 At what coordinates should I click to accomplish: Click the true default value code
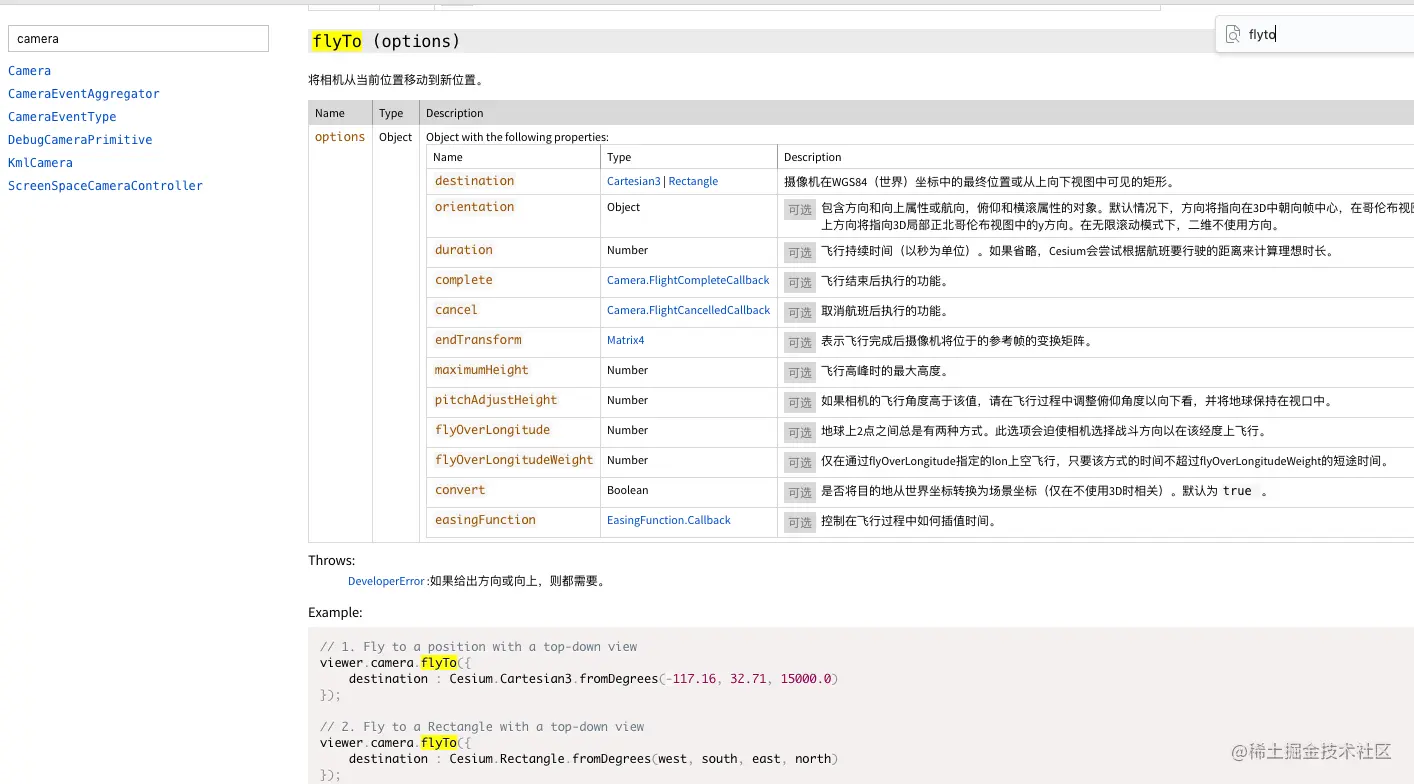point(1237,491)
